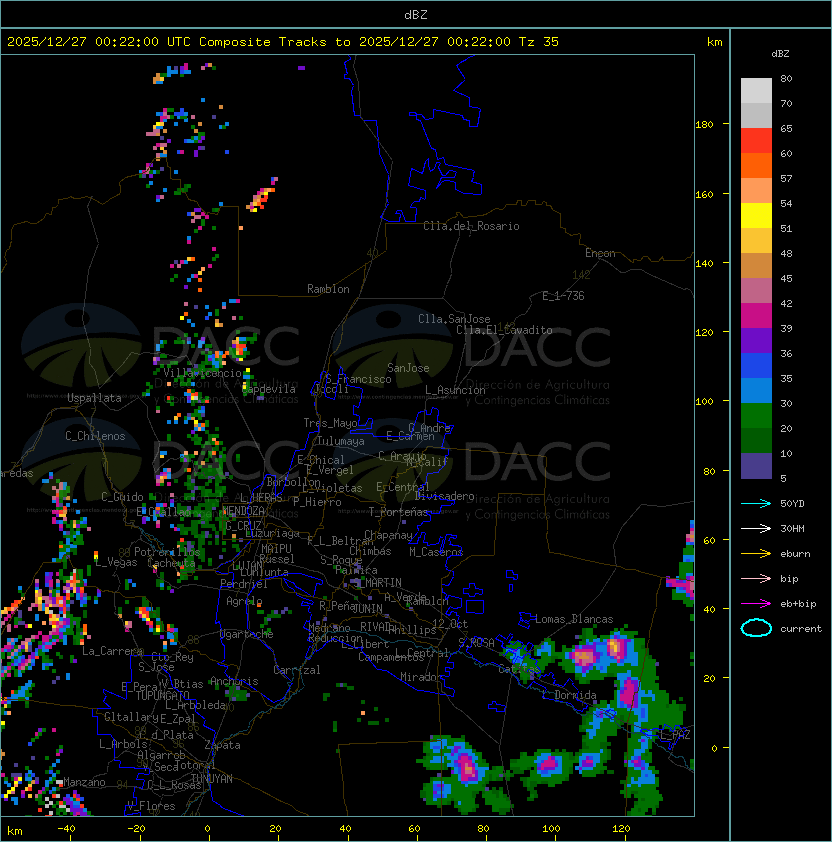
Task: Click the cyan 'current' ellipse symbol
Action: (x=756, y=628)
